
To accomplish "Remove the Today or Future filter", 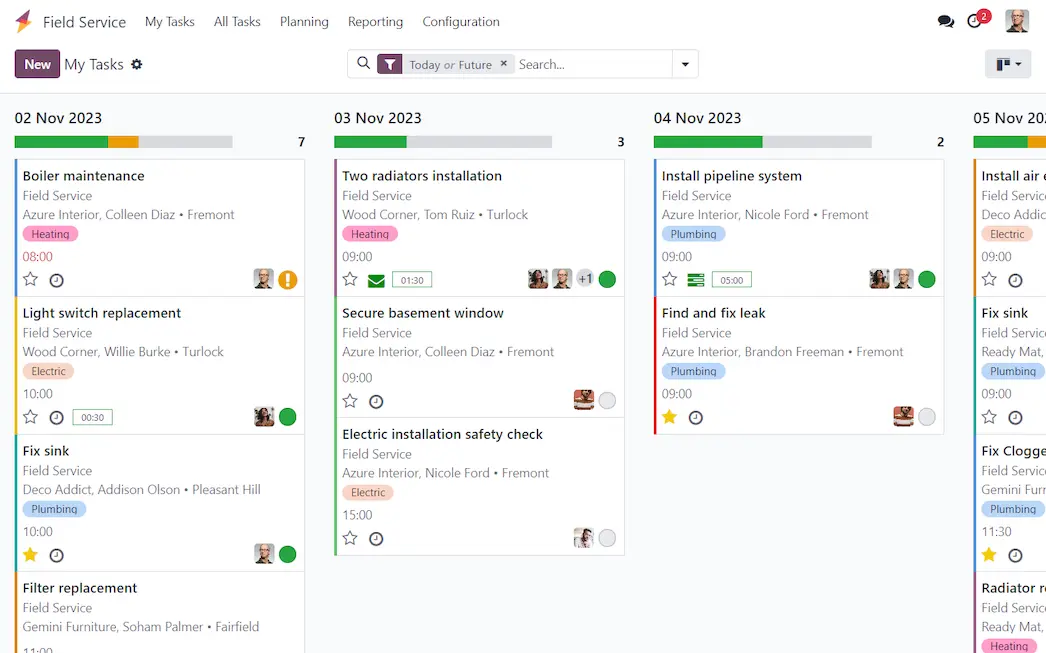I will click(x=504, y=64).
